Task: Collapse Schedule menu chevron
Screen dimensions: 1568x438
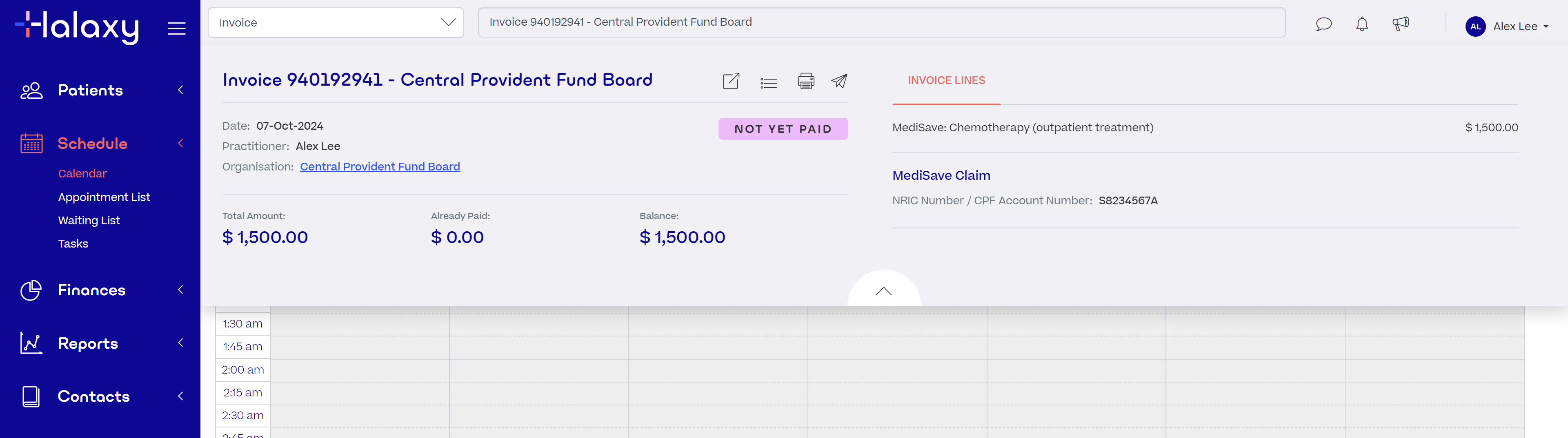Action: (180, 144)
